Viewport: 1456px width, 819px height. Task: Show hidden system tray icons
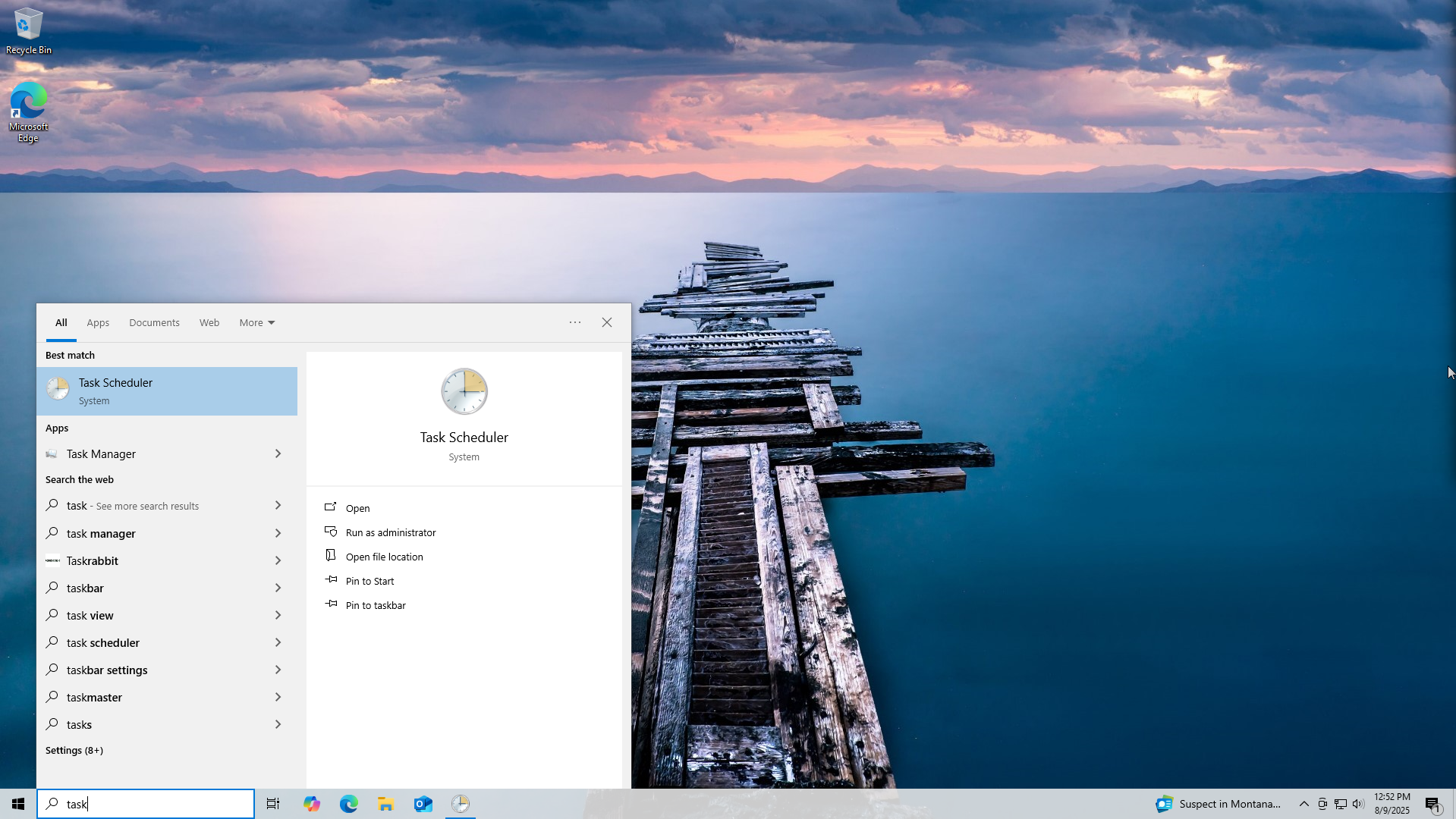(x=1303, y=804)
